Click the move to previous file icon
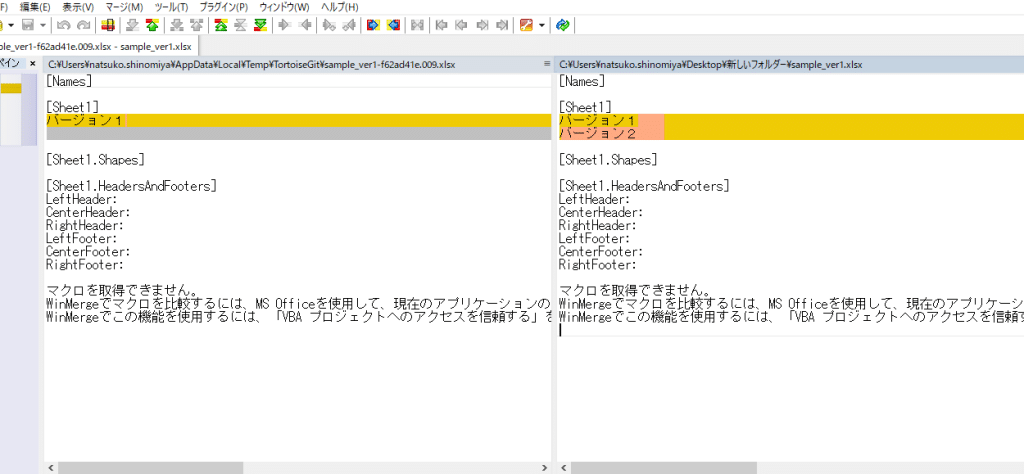1024x474 pixels. tap(461, 25)
